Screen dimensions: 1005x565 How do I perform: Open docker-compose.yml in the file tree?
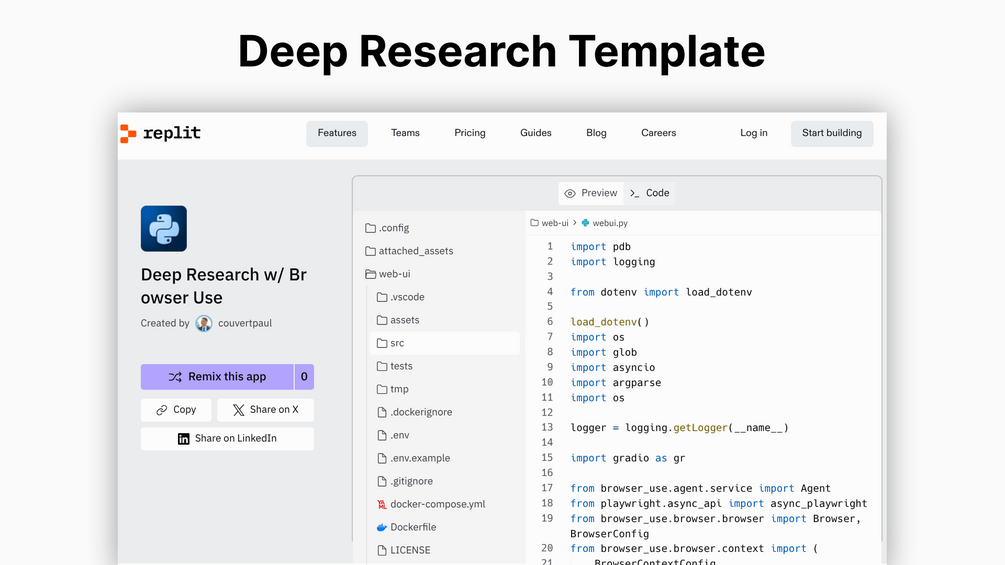pyautogui.click(x=438, y=505)
